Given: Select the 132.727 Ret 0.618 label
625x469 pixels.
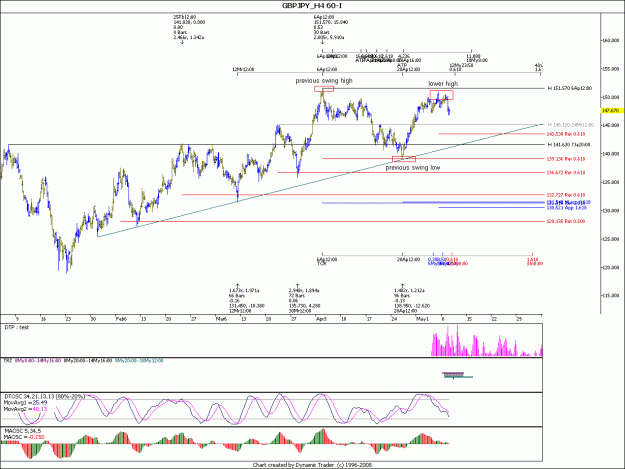Looking at the screenshot, I should pos(566,195).
